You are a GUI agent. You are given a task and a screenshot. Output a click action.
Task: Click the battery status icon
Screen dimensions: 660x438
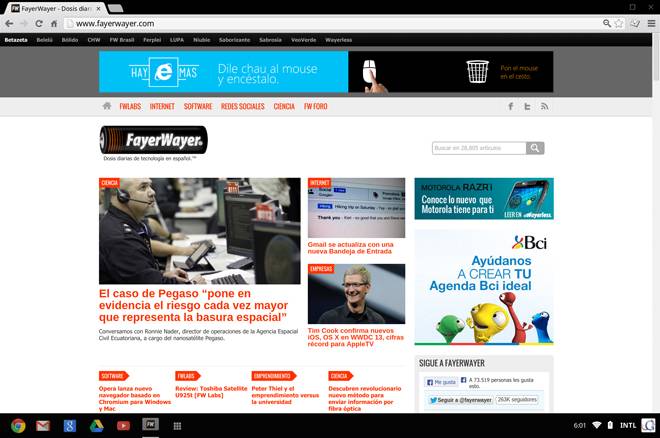click(x=610, y=425)
